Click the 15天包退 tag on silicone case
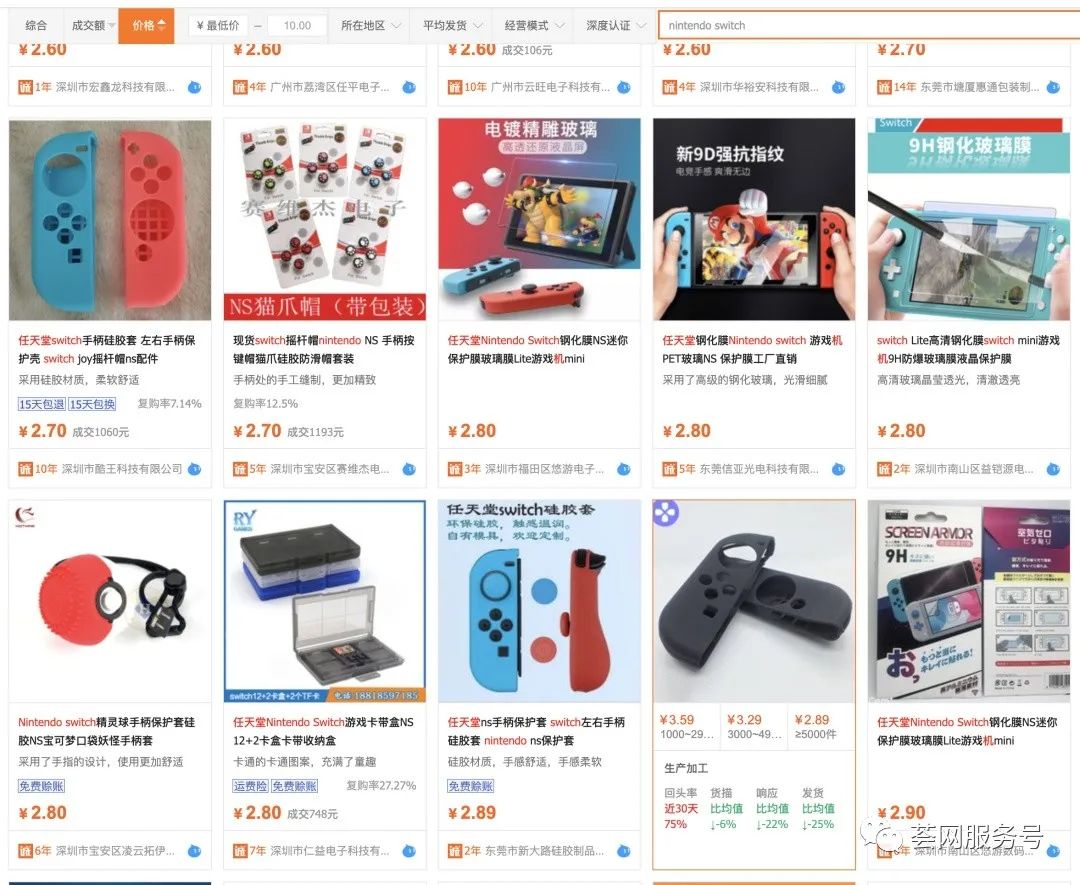This screenshot has height=885, width=1080. coord(41,404)
